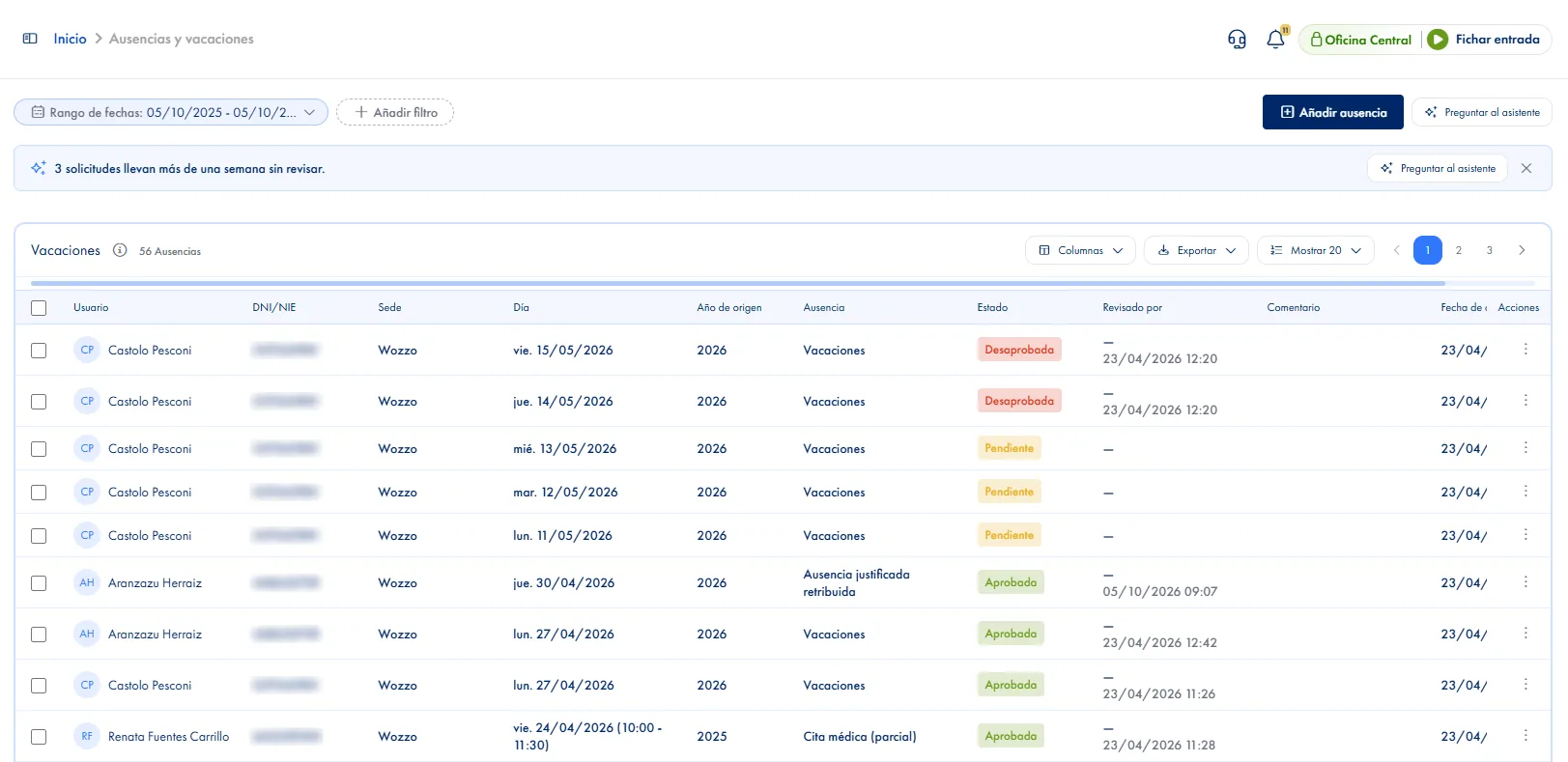1568x762 pixels.
Task: Expand the Columnas dropdown
Action: pyautogui.click(x=1080, y=250)
